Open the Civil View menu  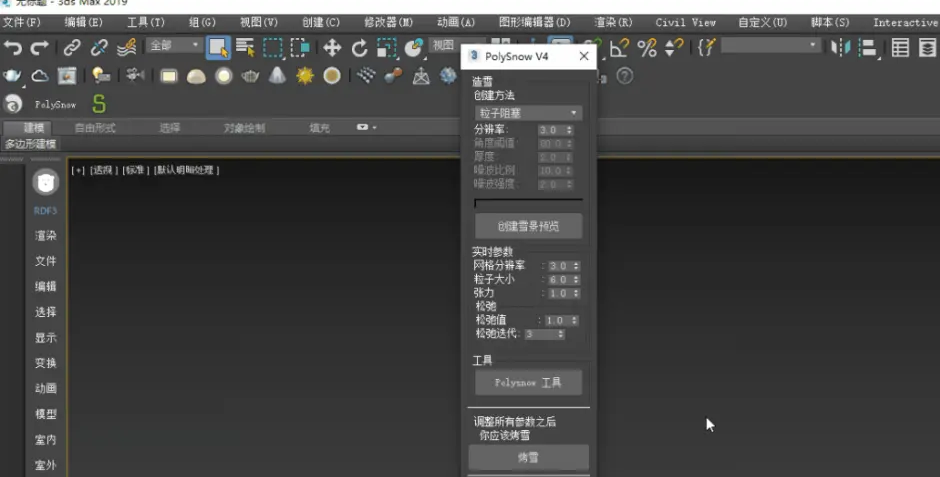click(x=686, y=22)
